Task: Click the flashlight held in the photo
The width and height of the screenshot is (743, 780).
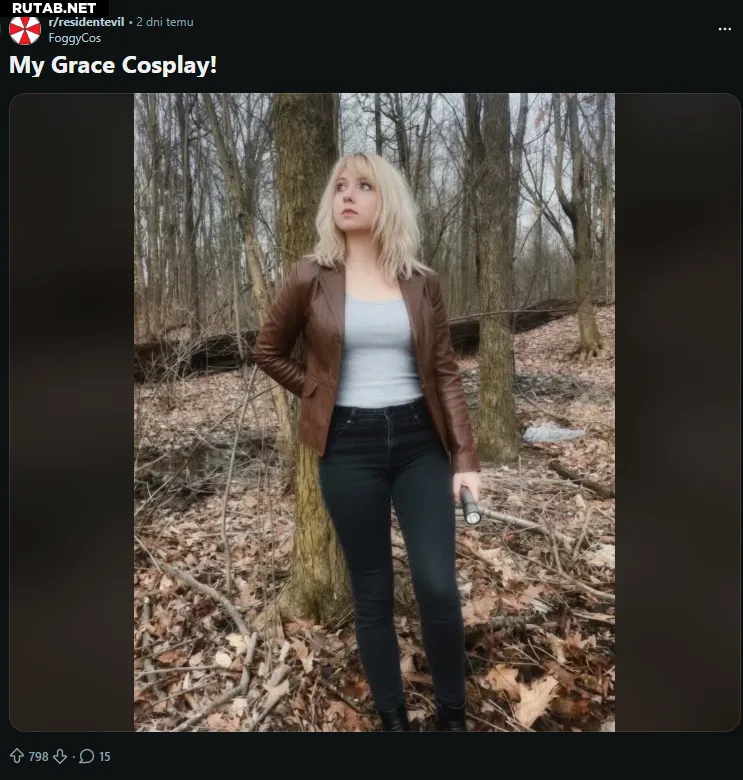Action: tap(470, 505)
